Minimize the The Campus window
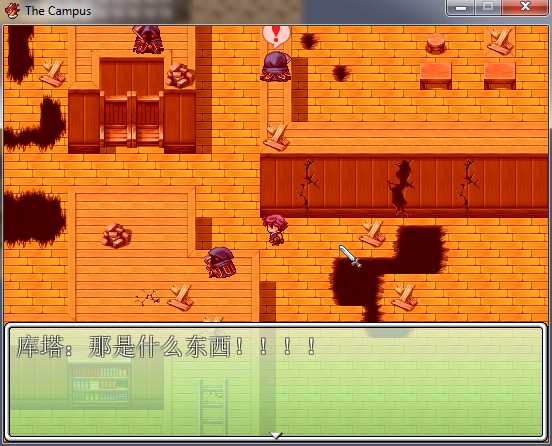 pos(461,8)
